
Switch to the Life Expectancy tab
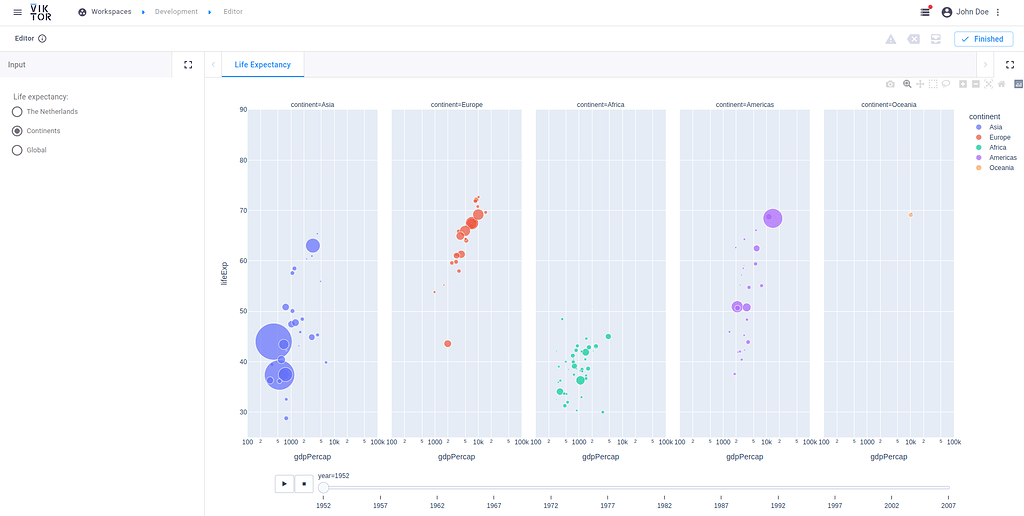pos(263,65)
